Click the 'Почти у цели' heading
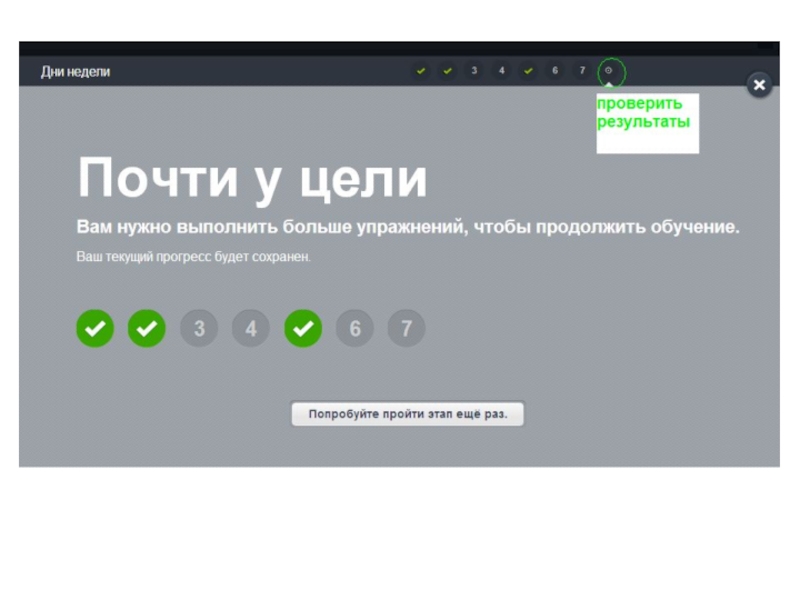The image size is (800, 600). [x=252, y=180]
